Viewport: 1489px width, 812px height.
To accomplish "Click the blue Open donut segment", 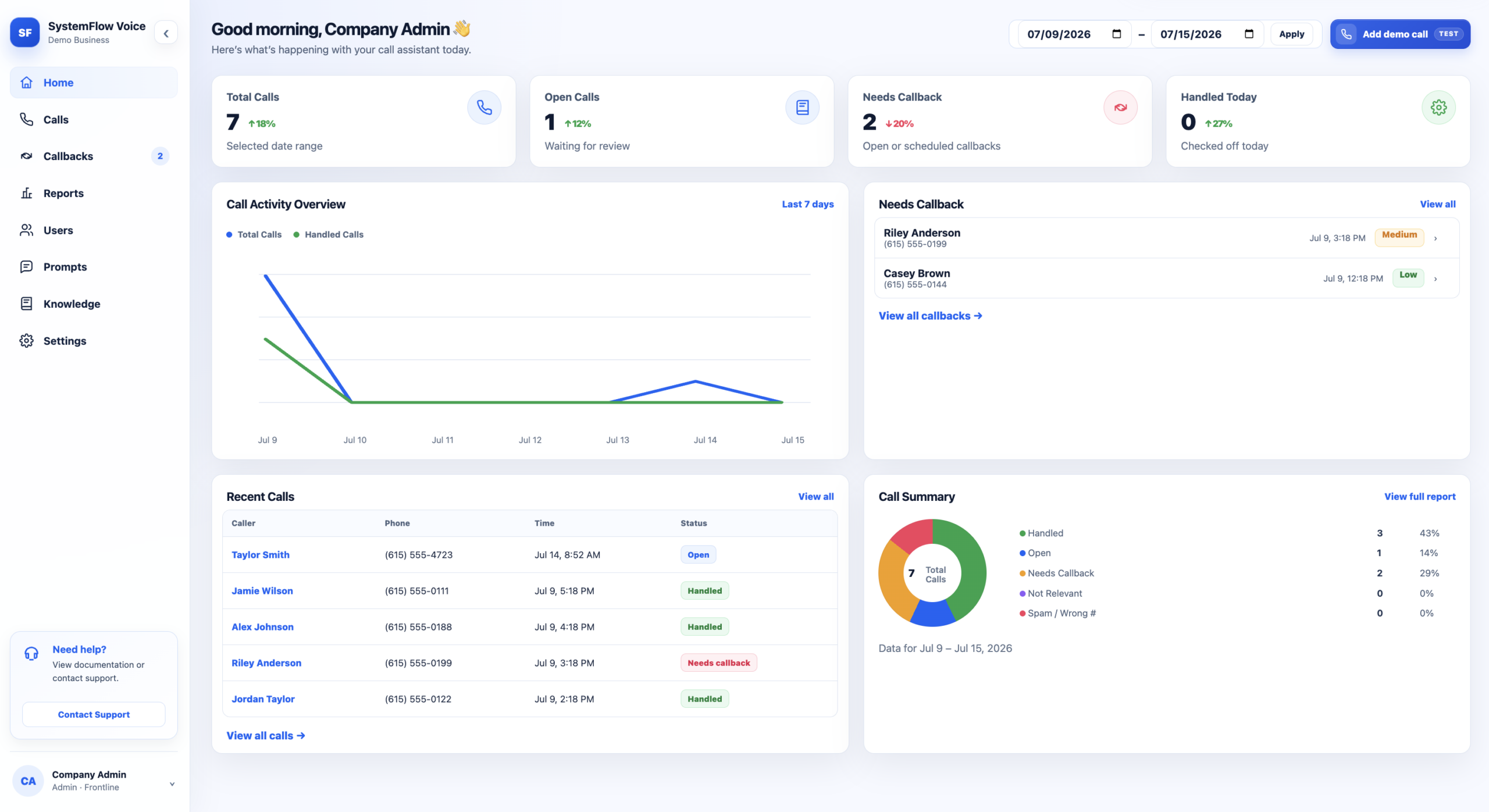I will tap(932, 614).
